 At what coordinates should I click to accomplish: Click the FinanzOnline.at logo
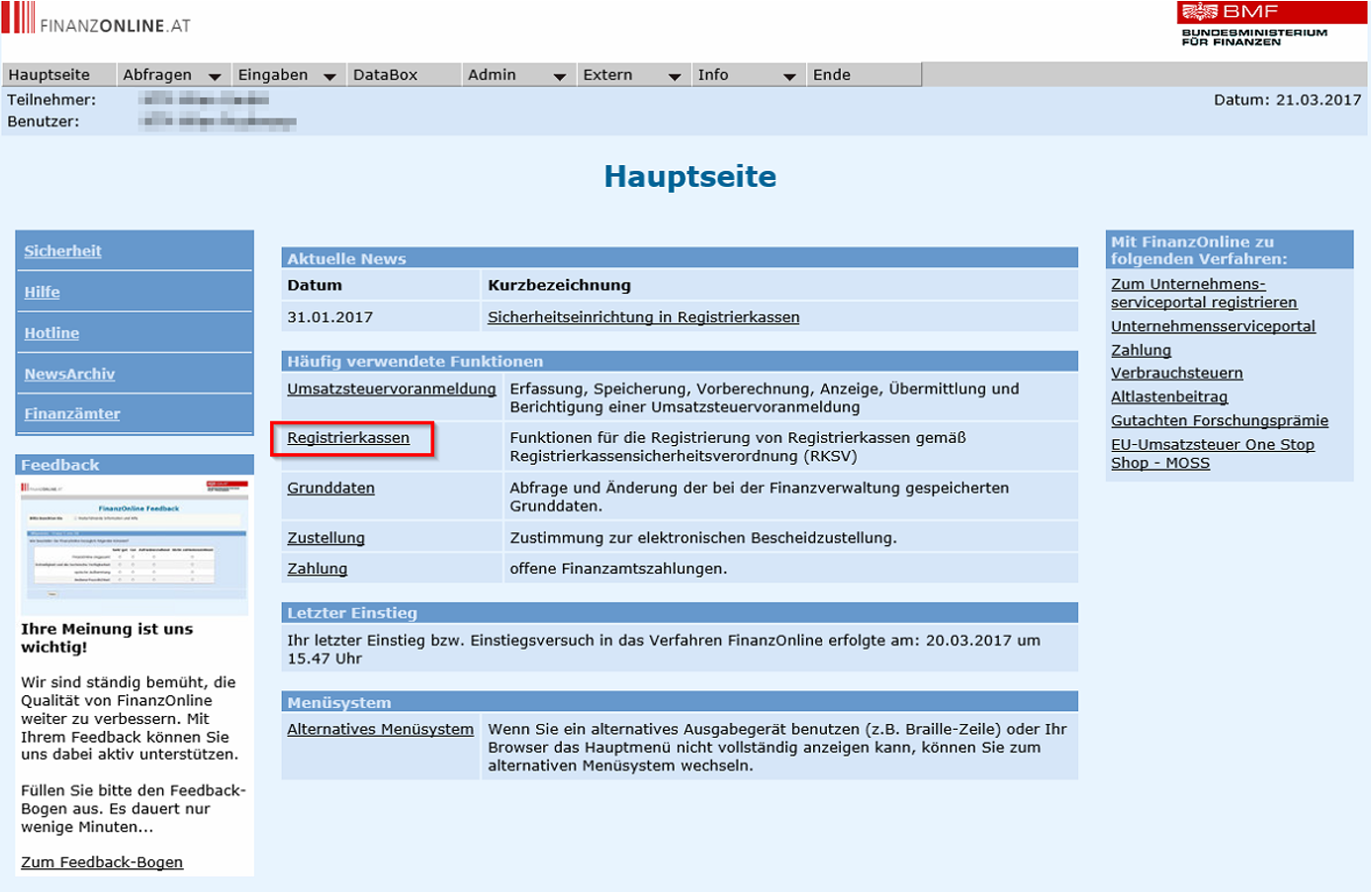[x=97, y=19]
